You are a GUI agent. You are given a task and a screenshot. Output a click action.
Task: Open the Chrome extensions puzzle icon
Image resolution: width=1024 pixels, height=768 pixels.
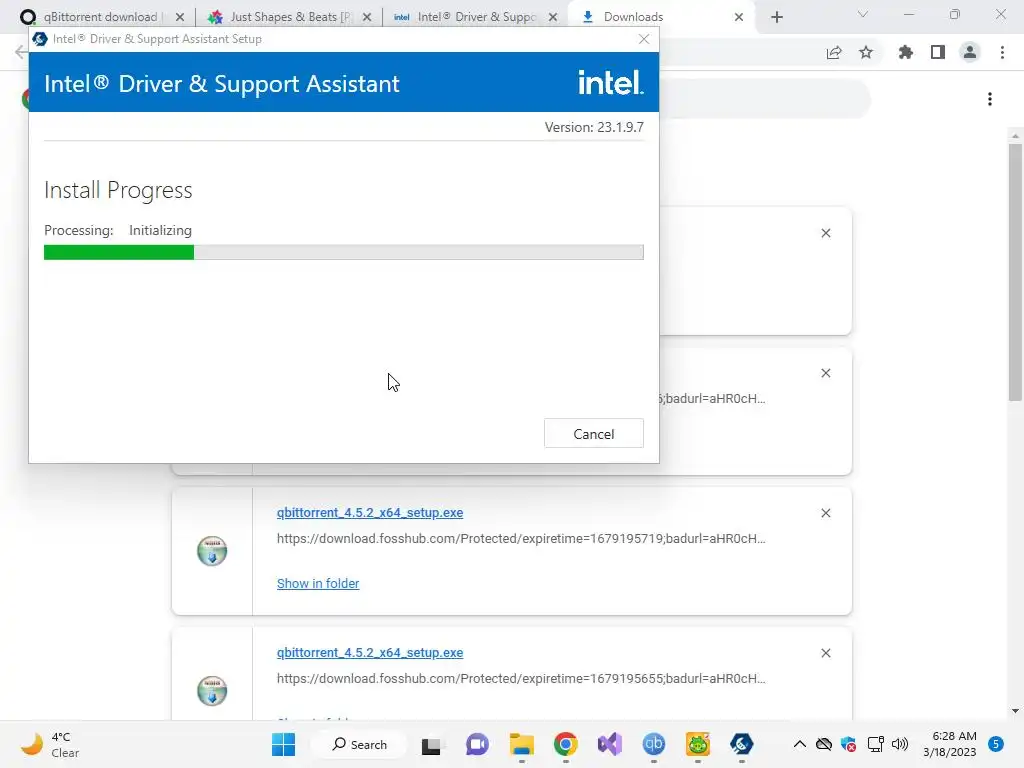pos(906,53)
